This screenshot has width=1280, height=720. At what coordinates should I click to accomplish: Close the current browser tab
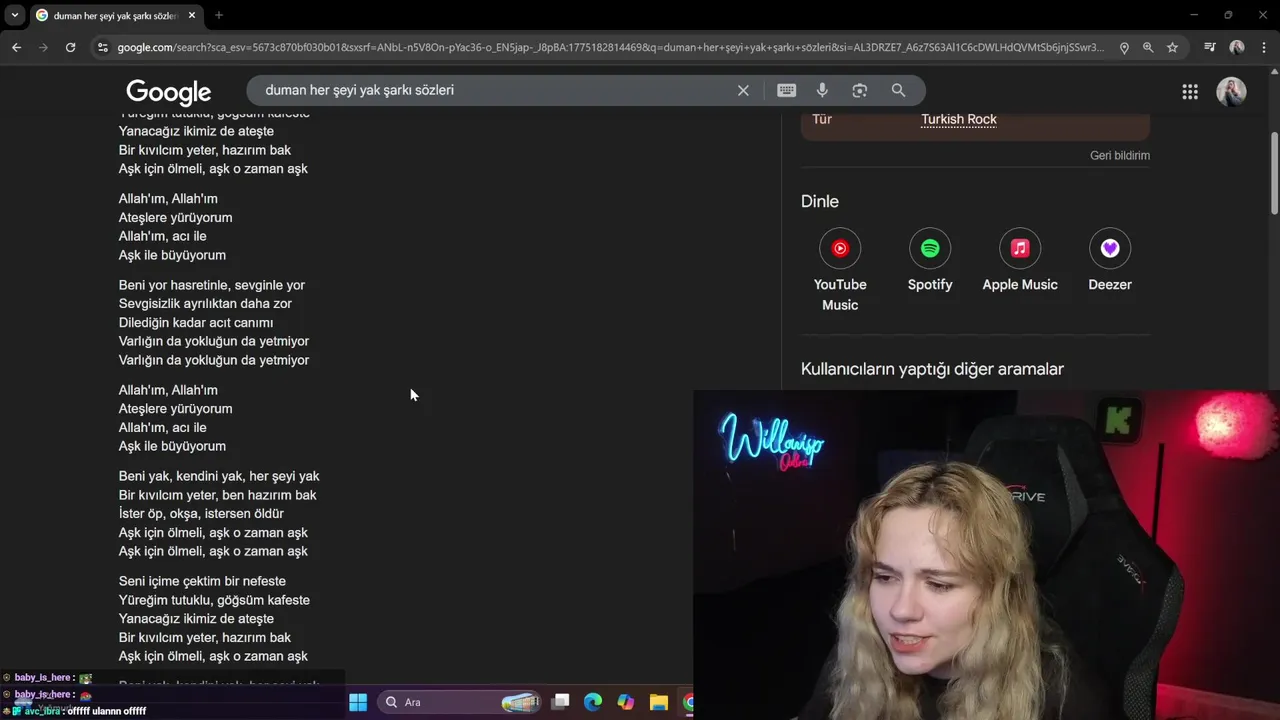192,15
